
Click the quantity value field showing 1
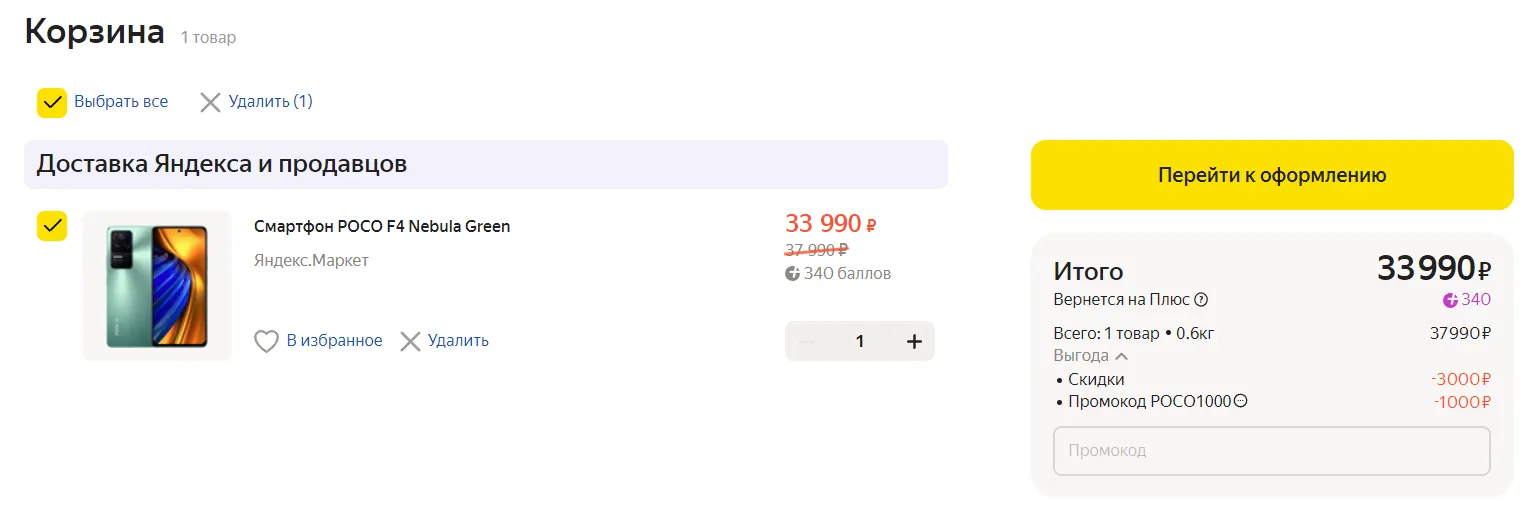click(860, 341)
